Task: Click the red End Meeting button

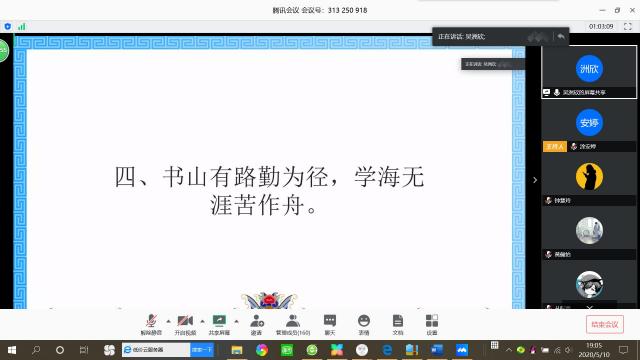Action: (605, 324)
